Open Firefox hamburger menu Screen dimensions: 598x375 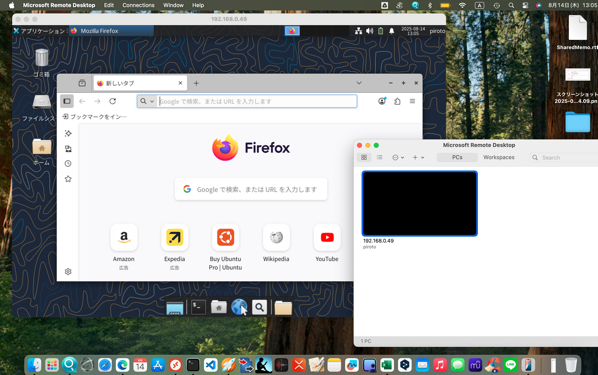tap(412, 101)
